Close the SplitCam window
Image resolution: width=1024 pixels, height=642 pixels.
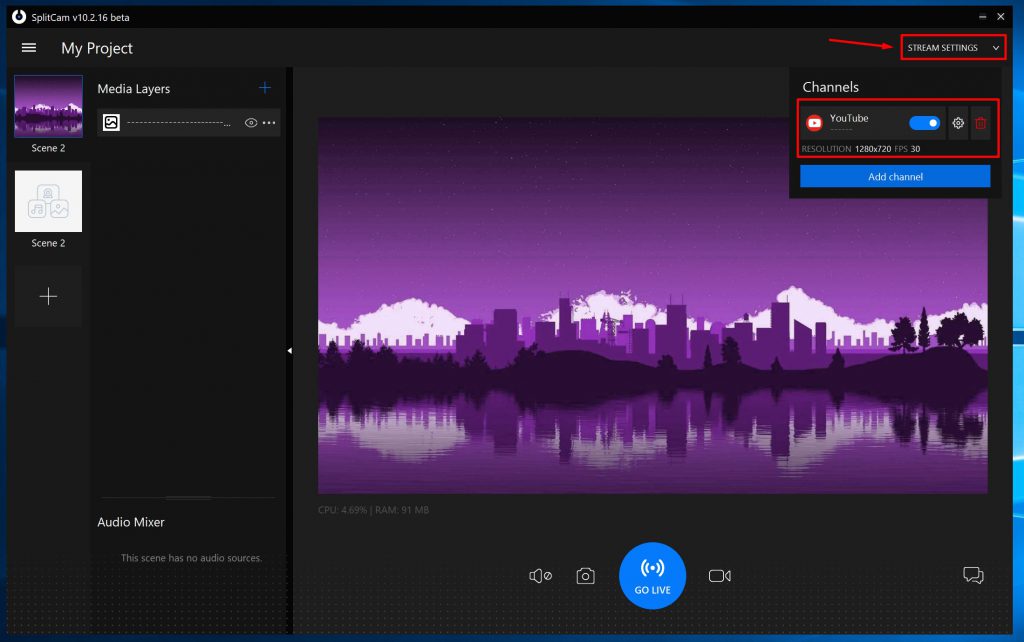1000,17
